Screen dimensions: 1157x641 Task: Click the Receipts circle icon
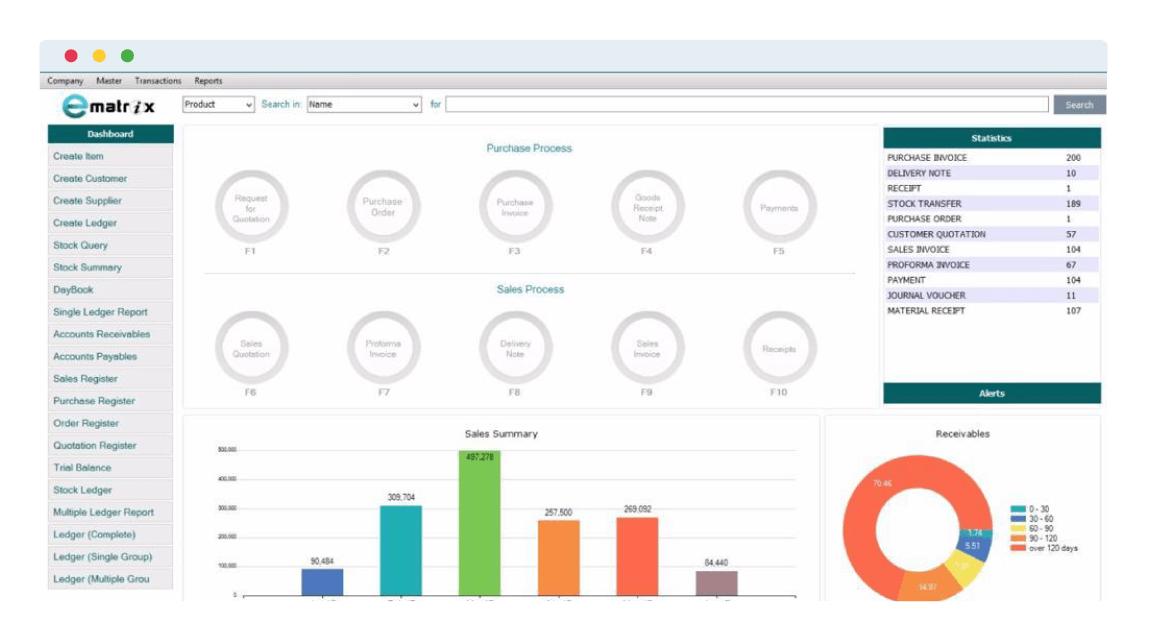(779, 349)
